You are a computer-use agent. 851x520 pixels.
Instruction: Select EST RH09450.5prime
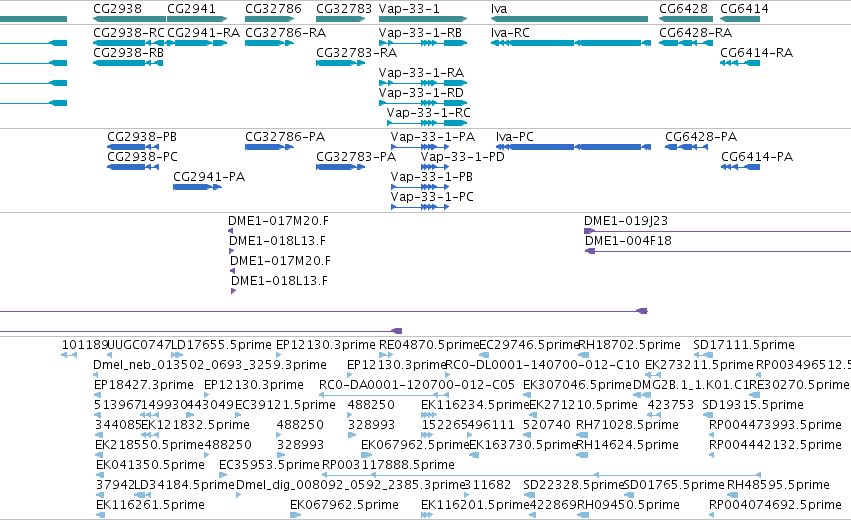pos(628,505)
